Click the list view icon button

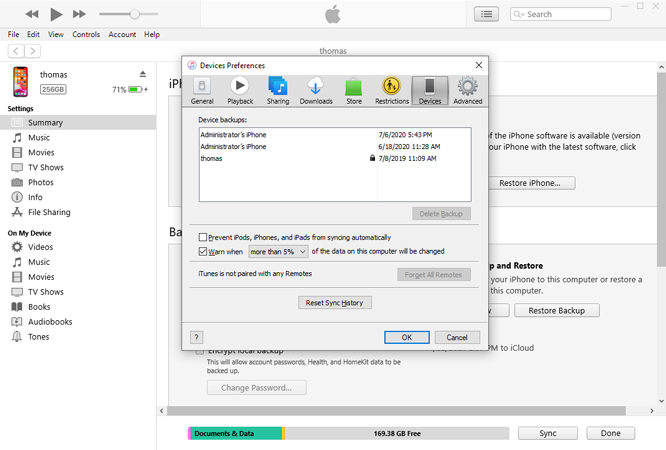coord(486,14)
